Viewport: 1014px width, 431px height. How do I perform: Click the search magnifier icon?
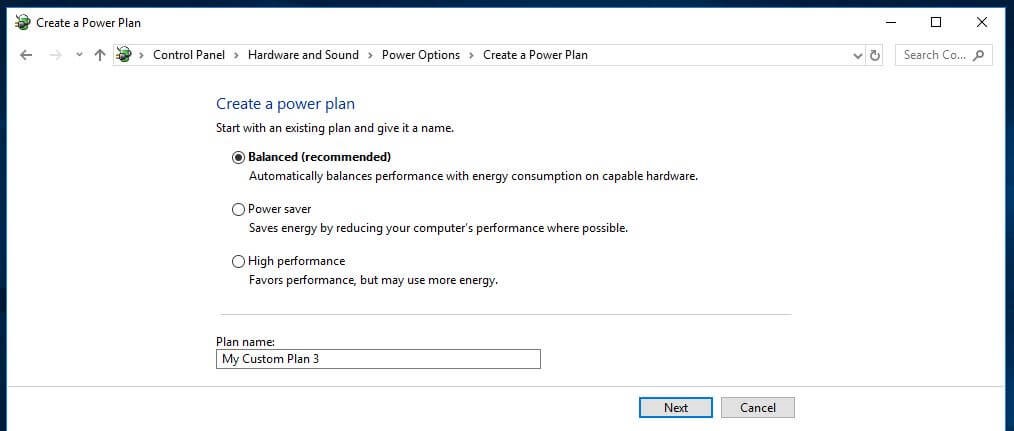coord(978,55)
